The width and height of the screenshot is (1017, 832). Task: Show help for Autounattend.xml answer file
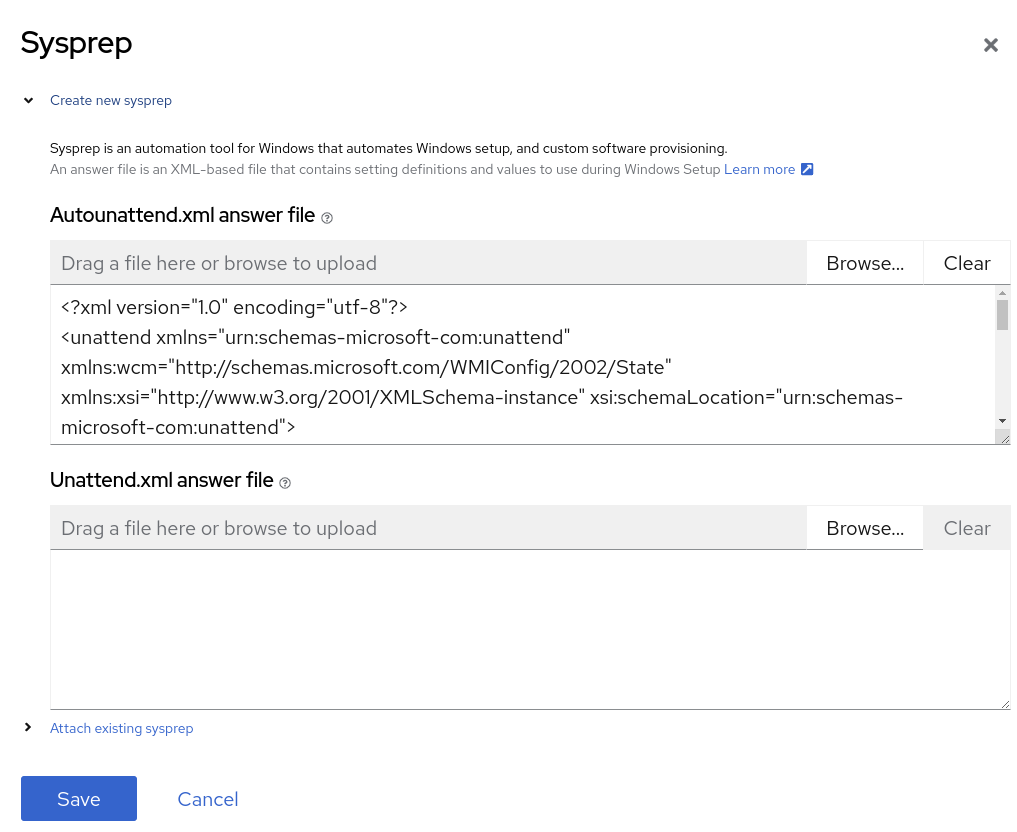click(x=327, y=217)
